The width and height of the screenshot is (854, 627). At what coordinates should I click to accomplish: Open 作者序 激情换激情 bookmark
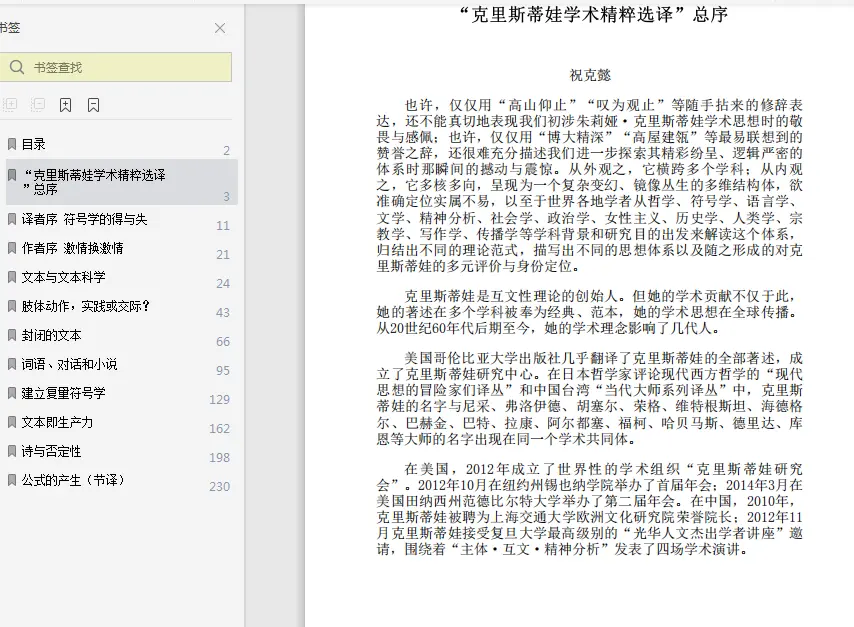click(x=72, y=248)
